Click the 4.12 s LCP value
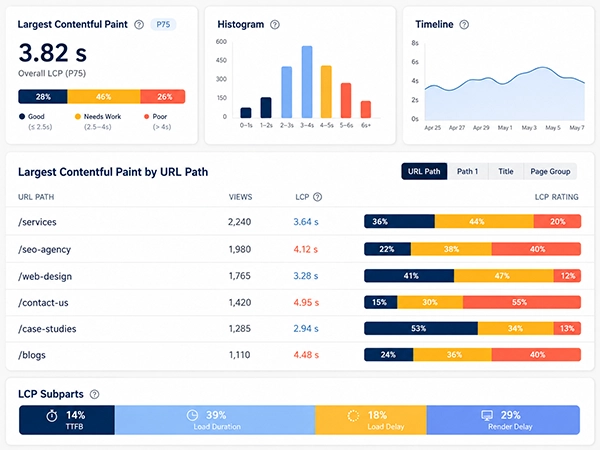Image resolution: width=600 pixels, height=450 pixels. coord(306,249)
